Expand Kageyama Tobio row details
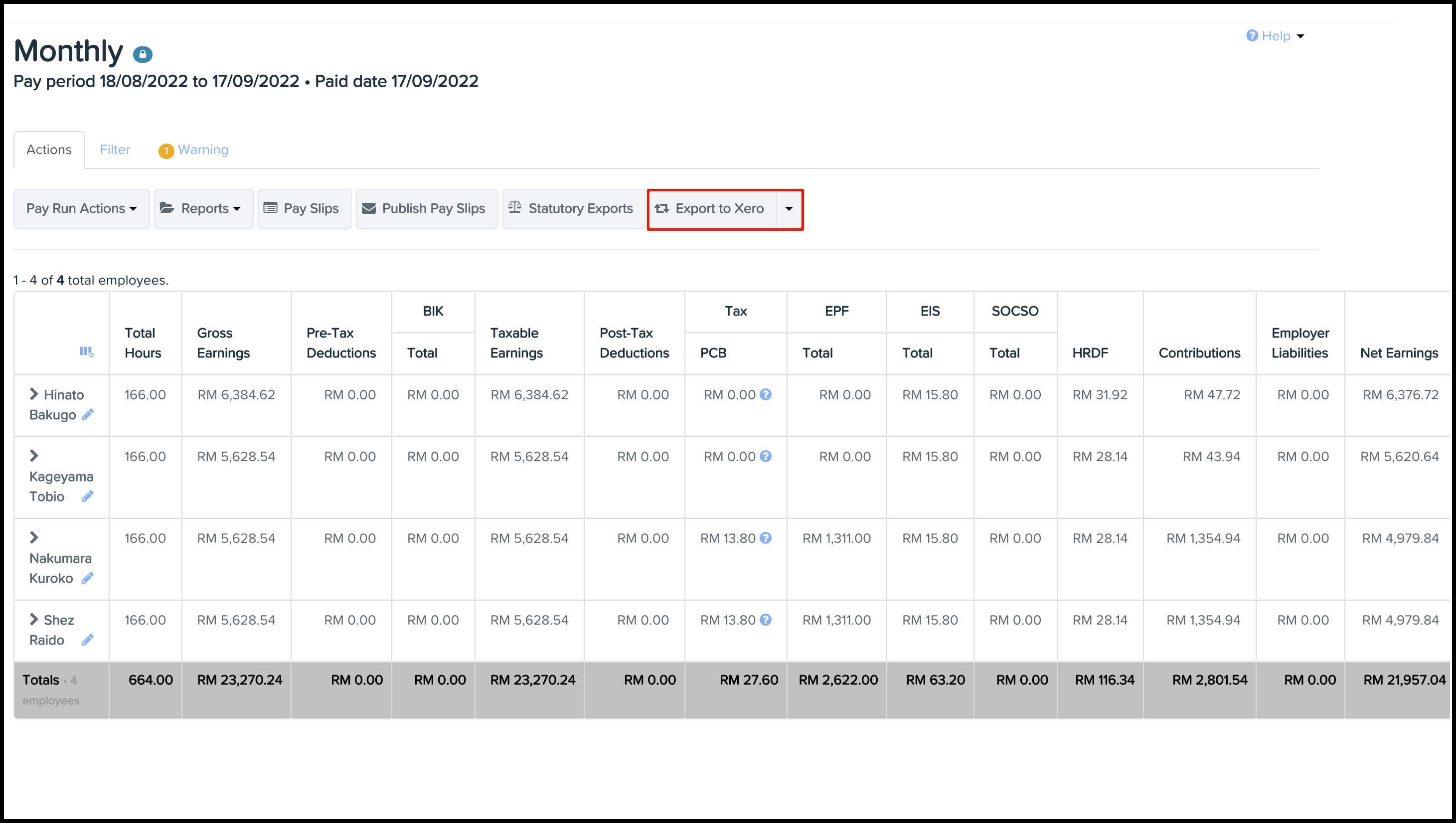This screenshot has width=1456, height=823. coord(34,456)
